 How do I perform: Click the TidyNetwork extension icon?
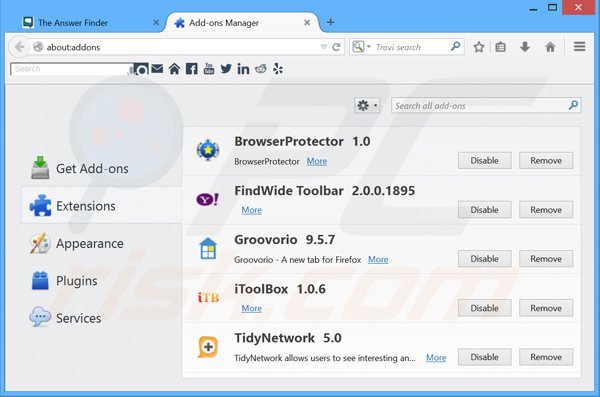tap(208, 347)
